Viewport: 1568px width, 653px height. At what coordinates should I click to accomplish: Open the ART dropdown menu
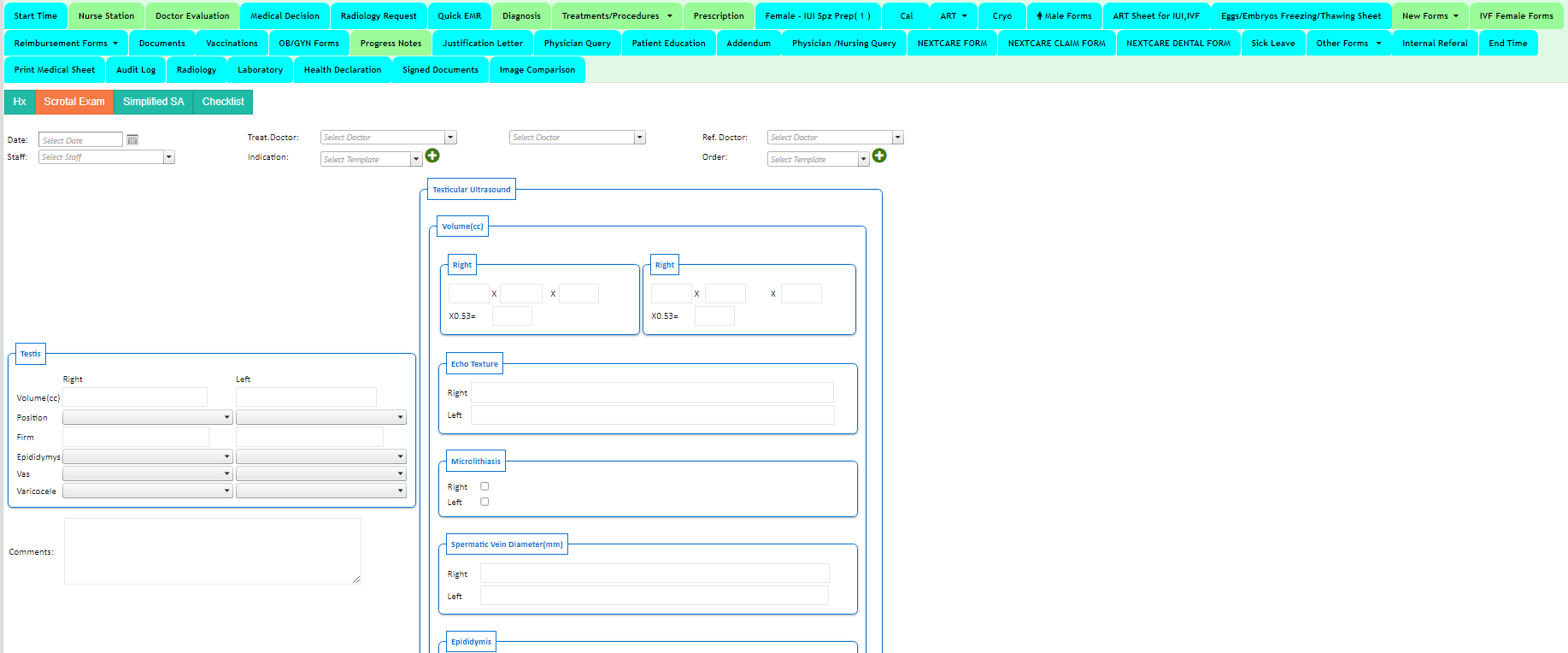pyautogui.click(x=954, y=16)
